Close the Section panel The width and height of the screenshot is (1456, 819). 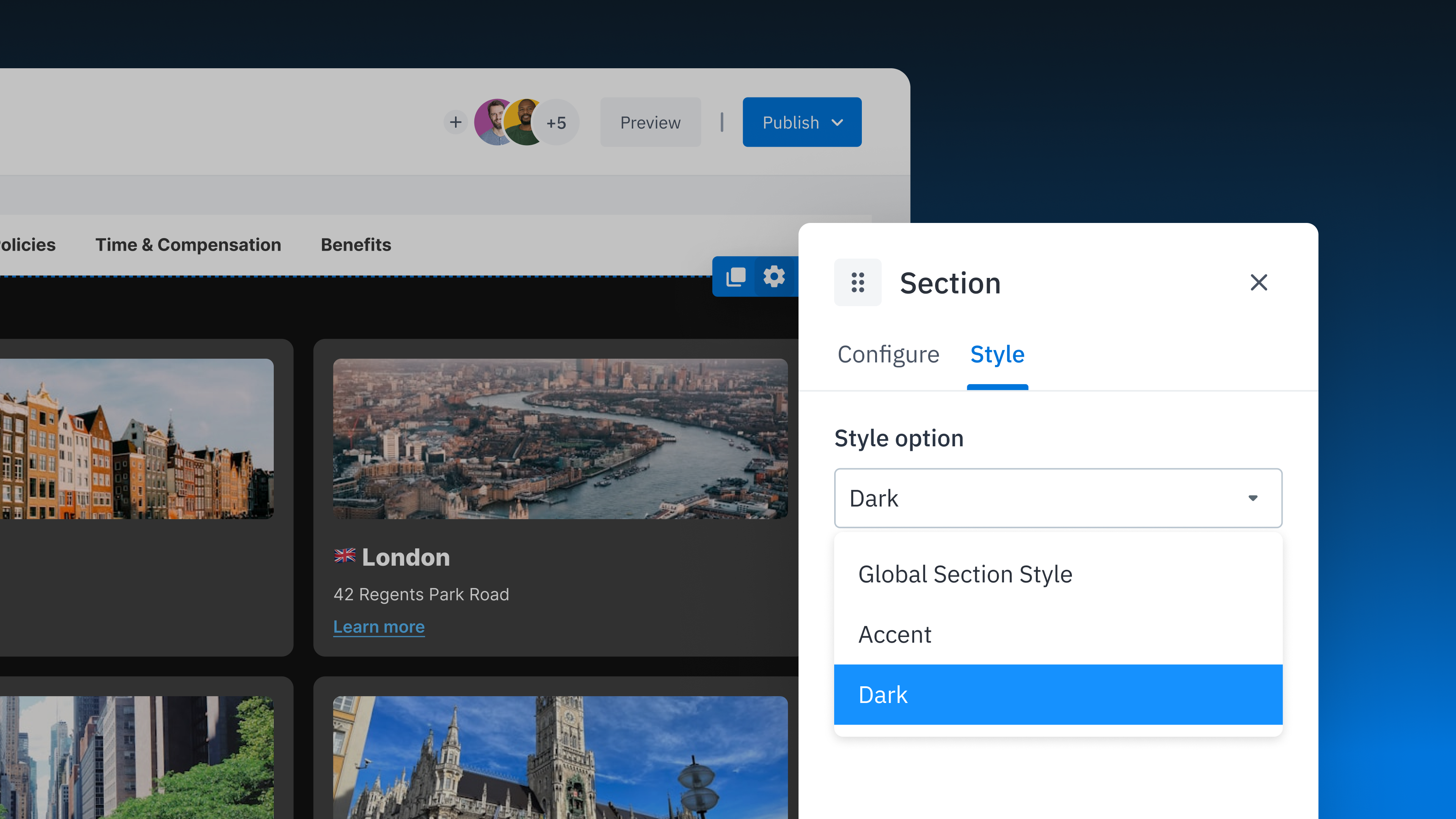pyautogui.click(x=1259, y=282)
